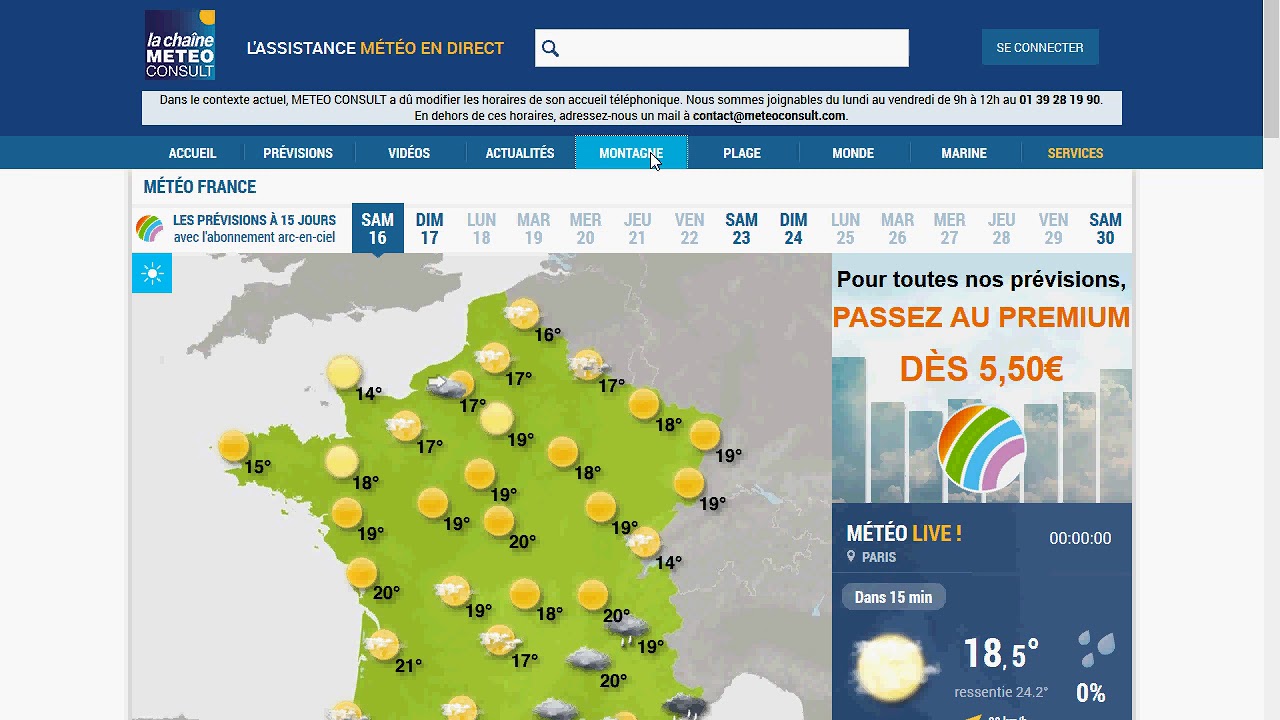Click the cloud icon beside 14° in the east
Viewport: 1280px width, 720px height.
coord(643,543)
